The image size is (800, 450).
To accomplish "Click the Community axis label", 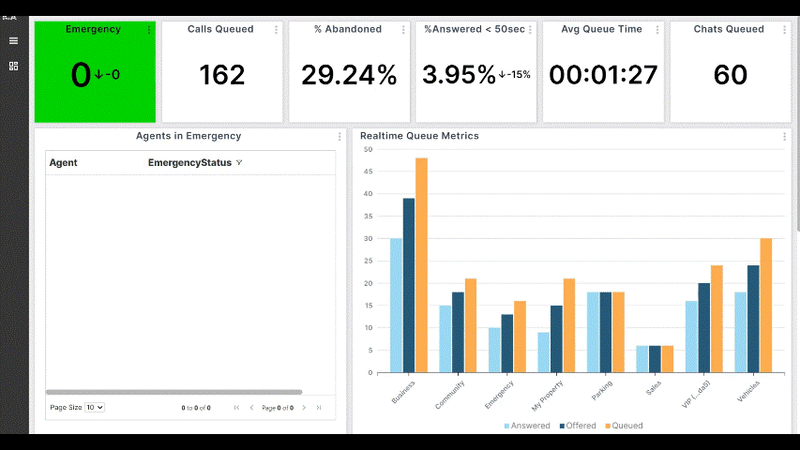I will (450, 395).
